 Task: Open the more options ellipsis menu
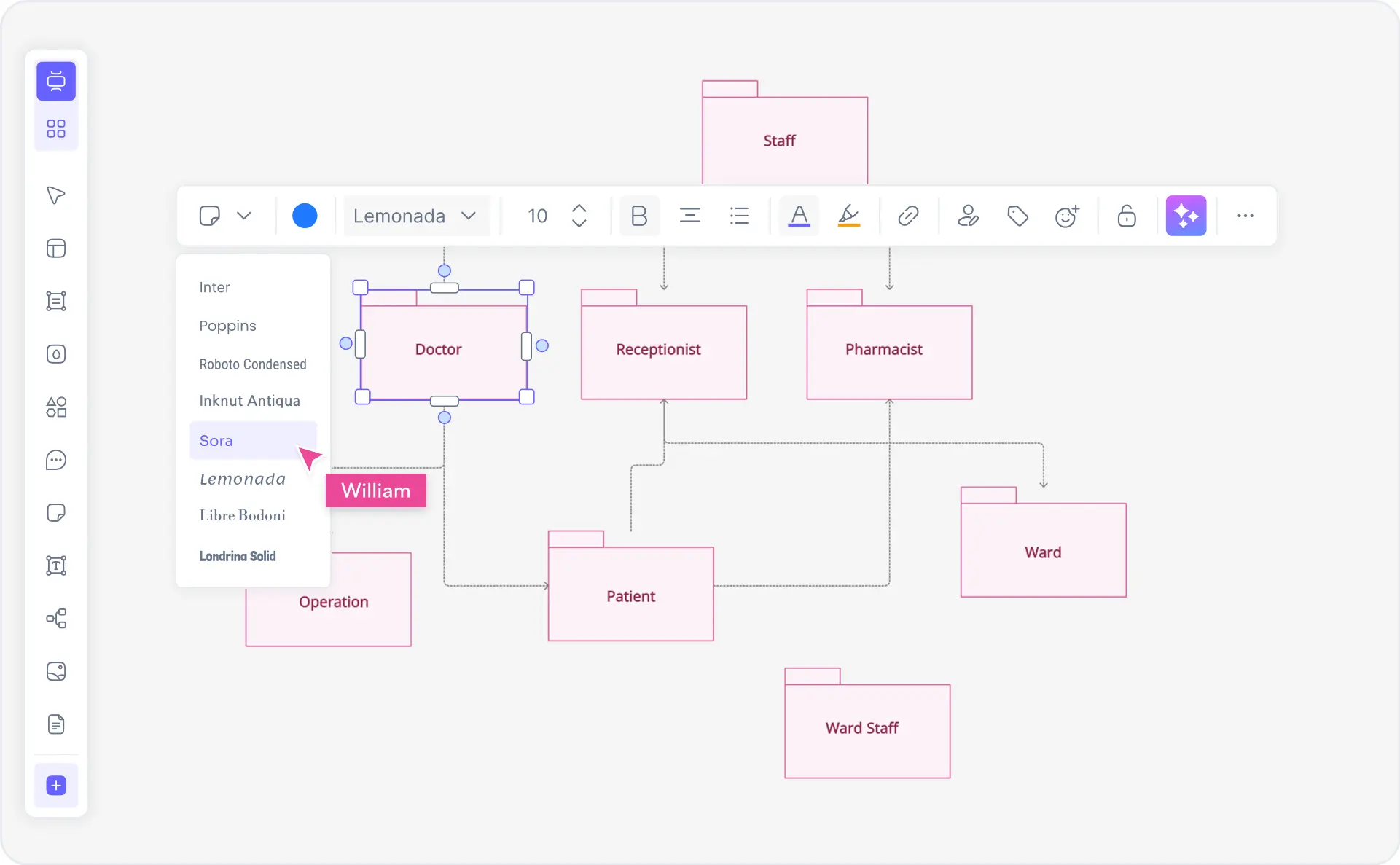pyautogui.click(x=1246, y=215)
